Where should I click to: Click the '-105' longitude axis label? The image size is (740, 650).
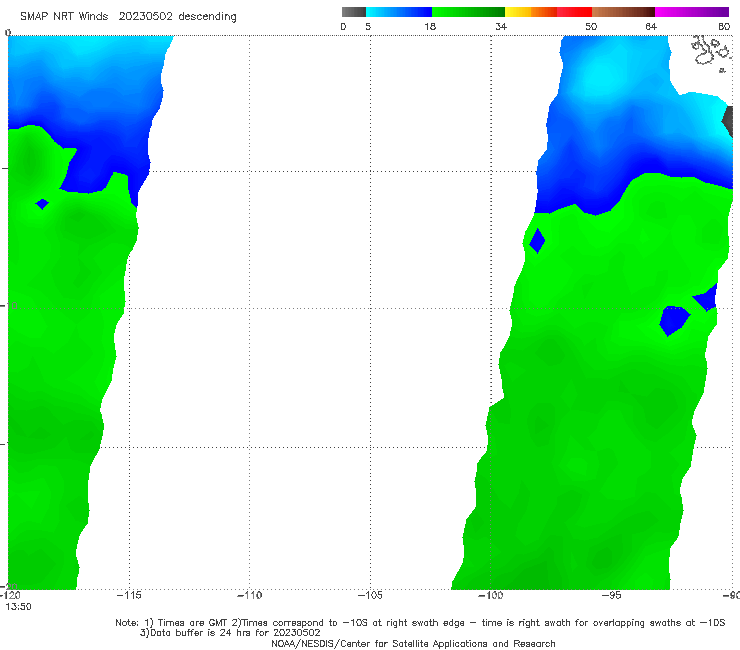(370, 596)
